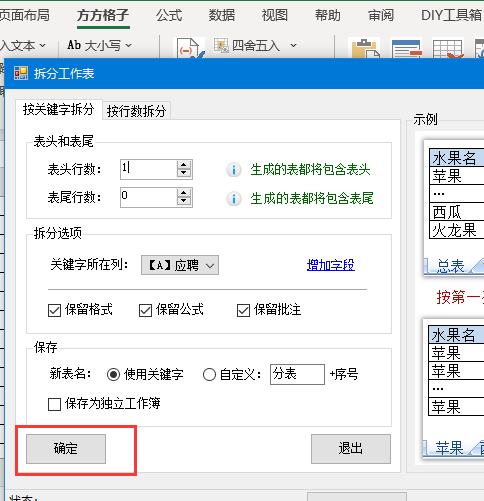484x501 pixels.
Task: Switch to the 页面布局 ribbon tab
Action: pos(24,15)
